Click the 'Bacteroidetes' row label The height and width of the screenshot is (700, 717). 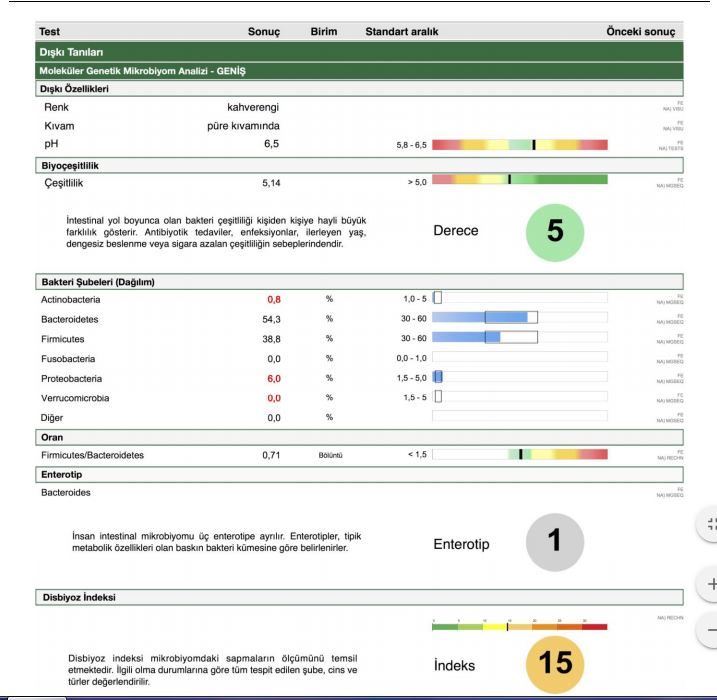pyautogui.click(x=70, y=319)
